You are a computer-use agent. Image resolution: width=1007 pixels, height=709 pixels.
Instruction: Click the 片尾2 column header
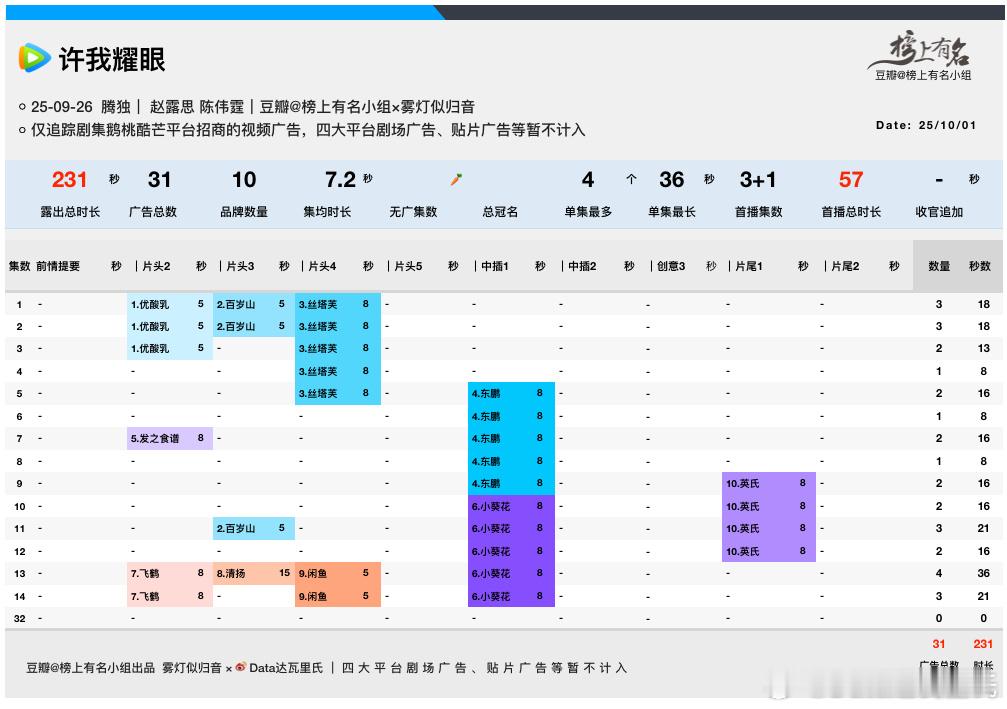845,266
